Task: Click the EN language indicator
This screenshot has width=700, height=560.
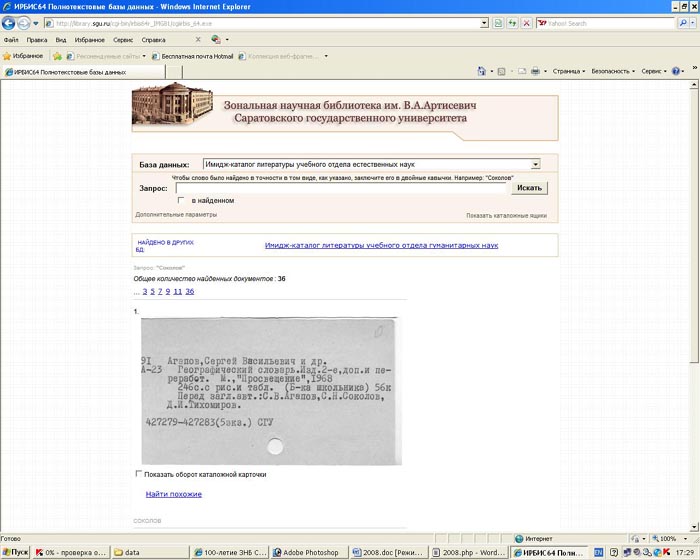Action: (x=598, y=552)
